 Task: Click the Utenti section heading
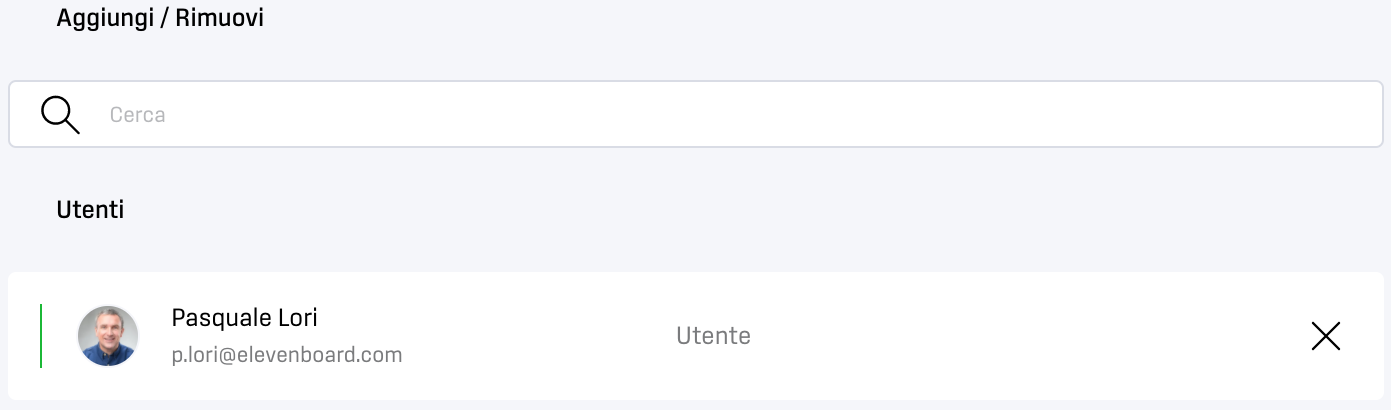pos(90,210)
